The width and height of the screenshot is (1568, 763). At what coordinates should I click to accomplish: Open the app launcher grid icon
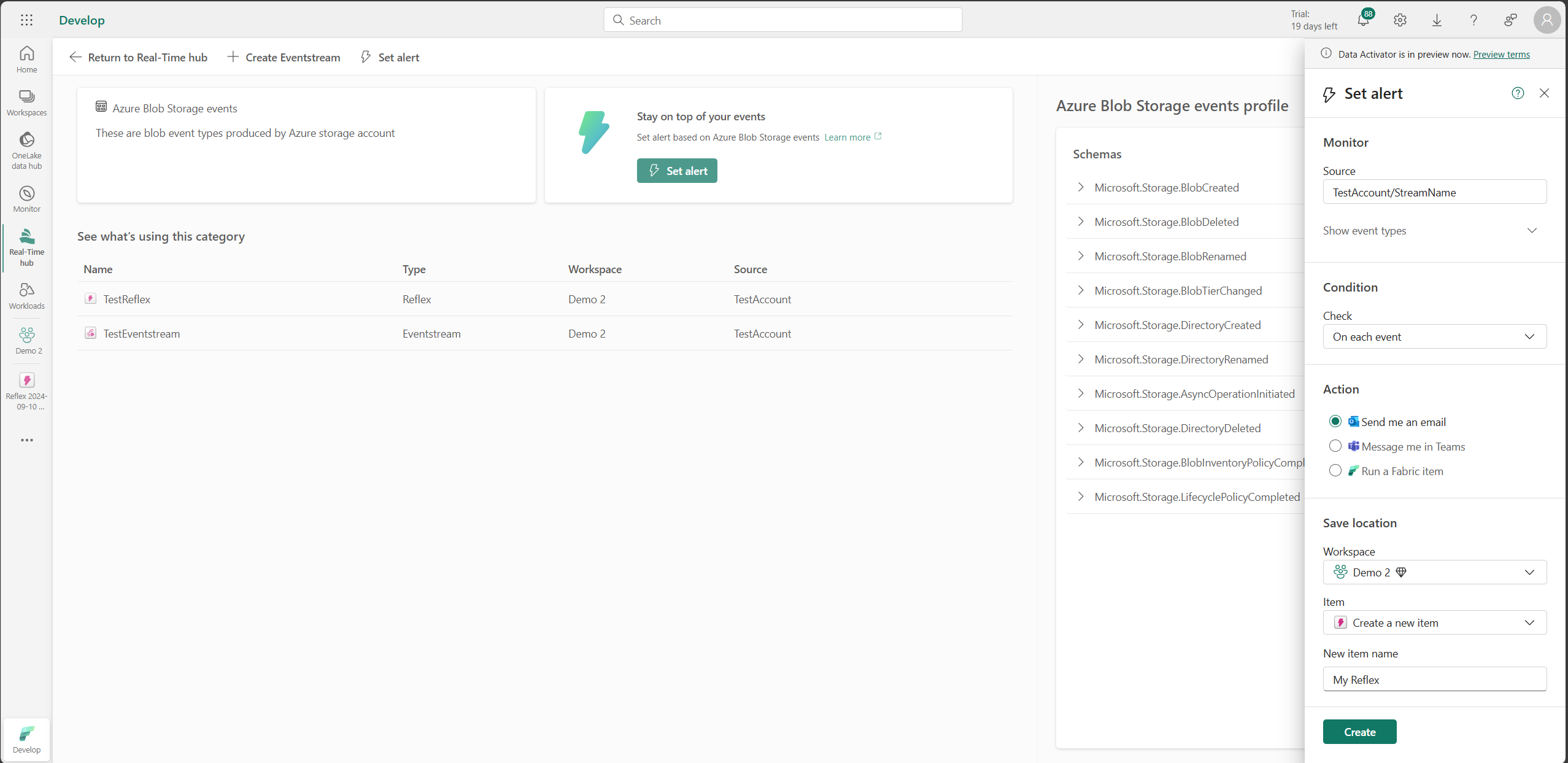26,20
